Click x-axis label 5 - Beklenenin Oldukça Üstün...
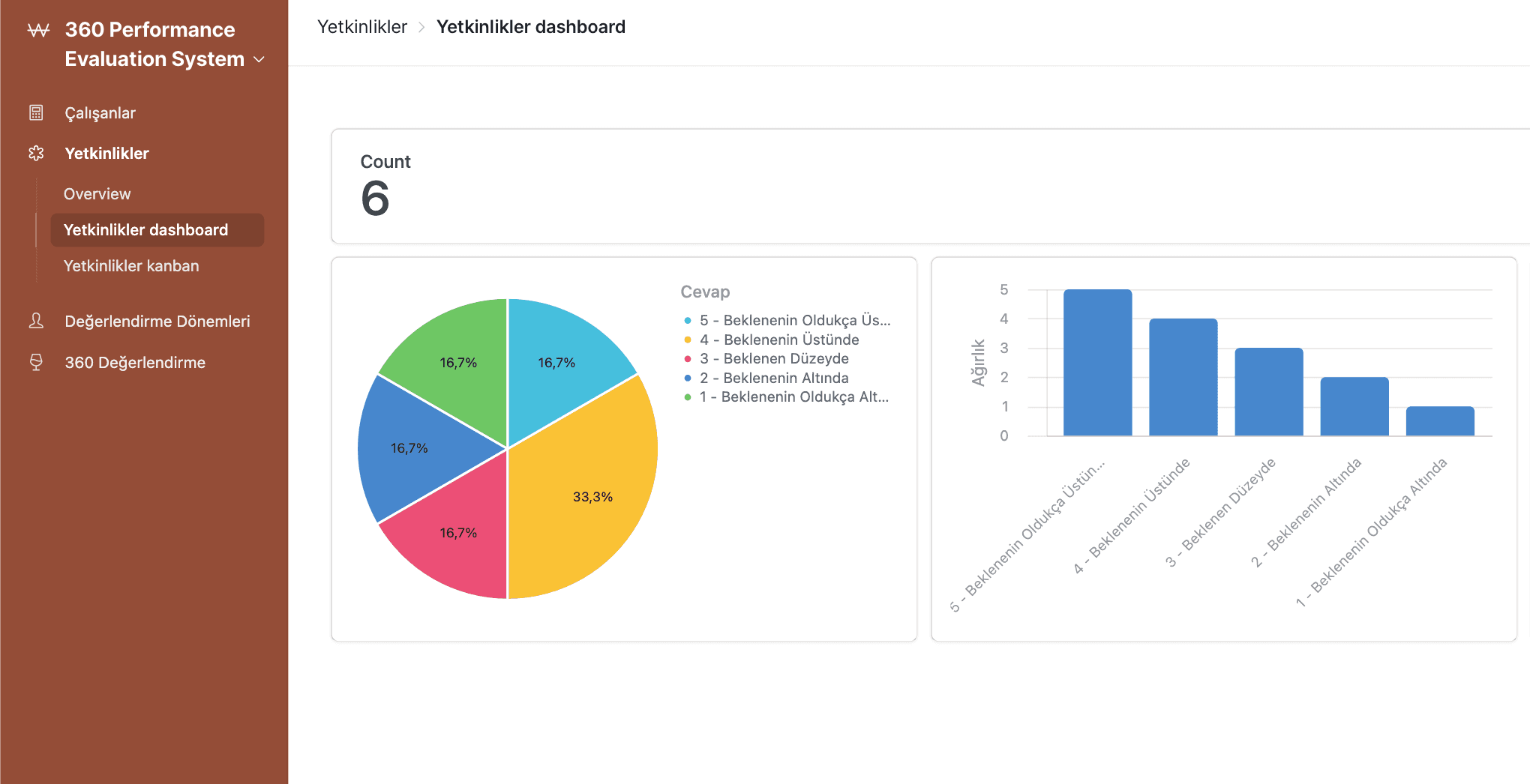The height and width of the screenshot is (784, 1530). tap(1027, 536)
